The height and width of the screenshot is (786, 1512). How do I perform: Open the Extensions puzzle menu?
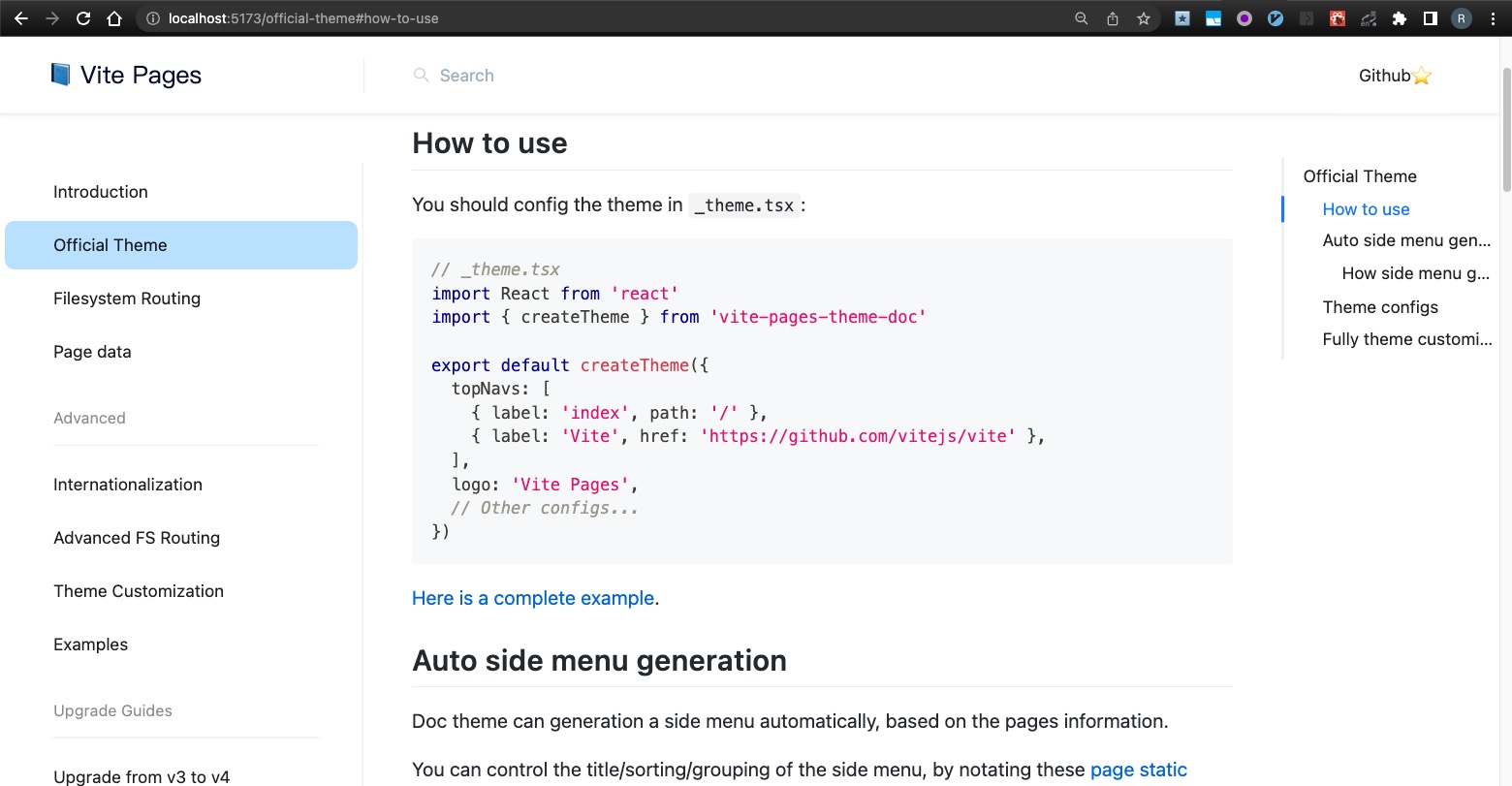[1400, 18]
